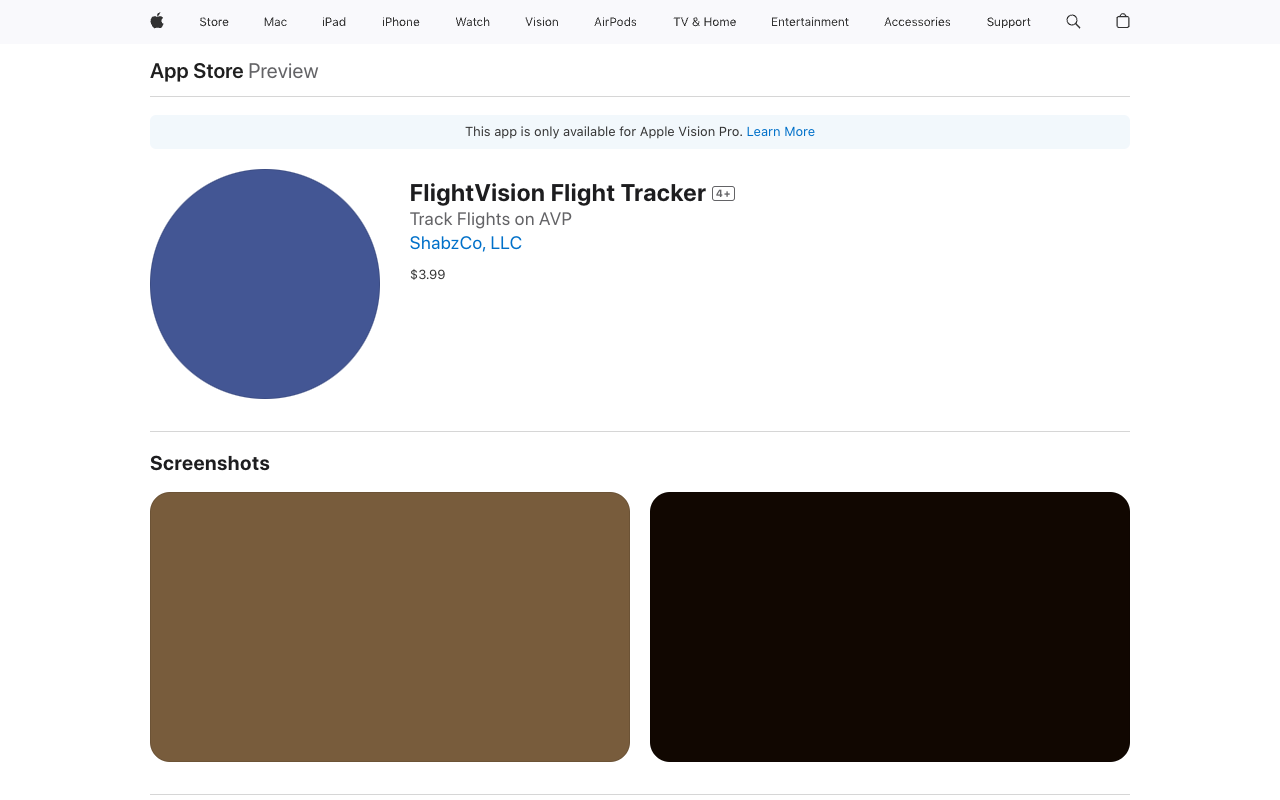Click the FlightVision Flight Tracker title

click(x=558, y=193)
